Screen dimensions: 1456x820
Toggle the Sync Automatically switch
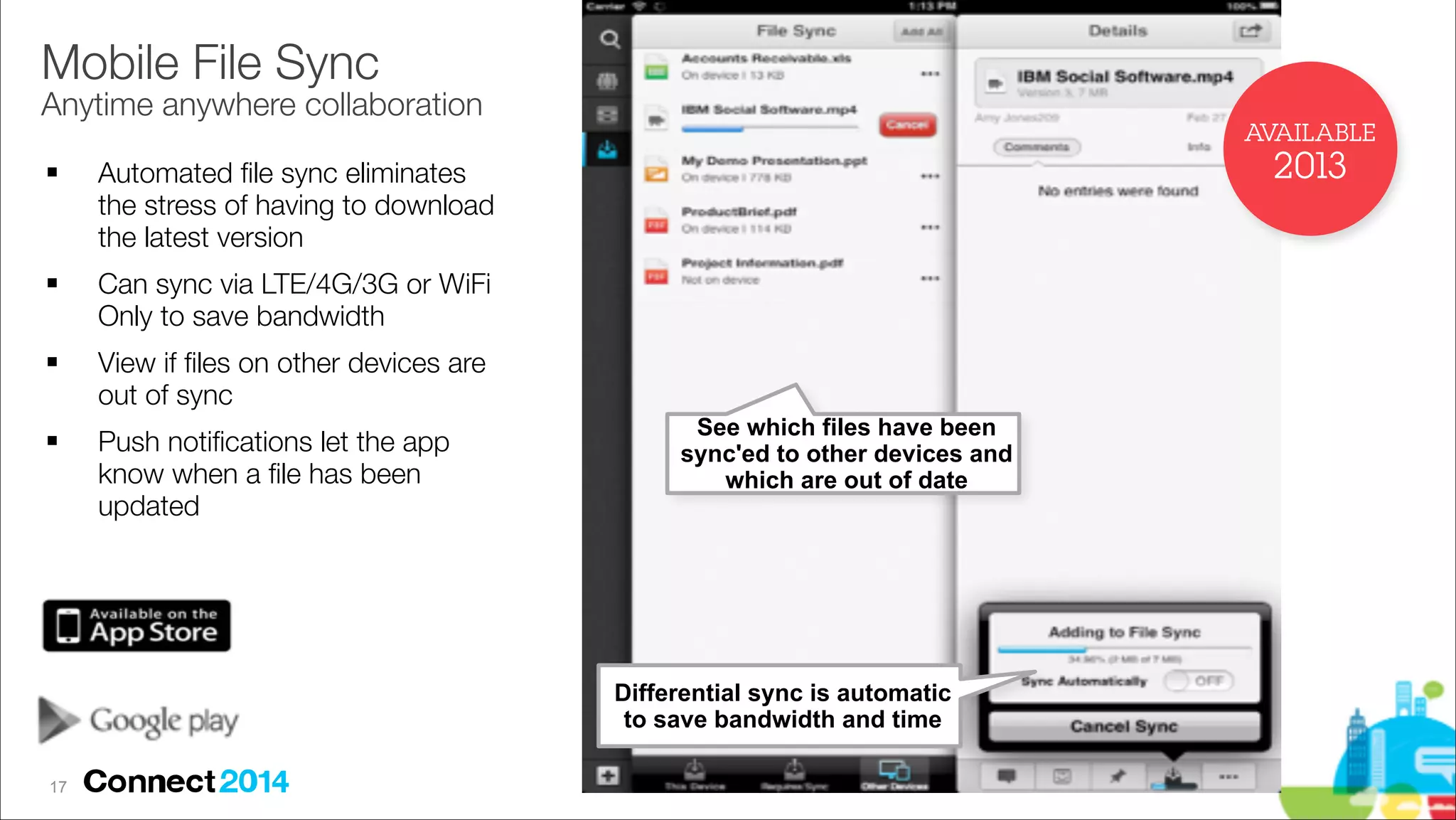coord(1199,681)
